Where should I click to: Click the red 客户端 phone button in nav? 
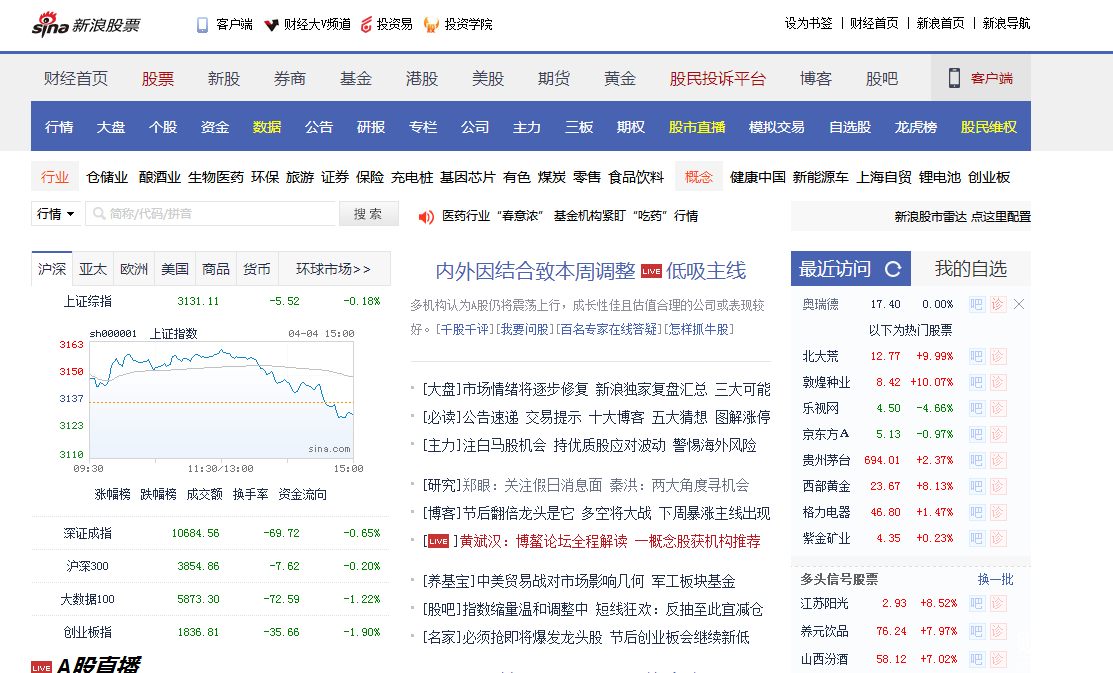tap(980, 78)
